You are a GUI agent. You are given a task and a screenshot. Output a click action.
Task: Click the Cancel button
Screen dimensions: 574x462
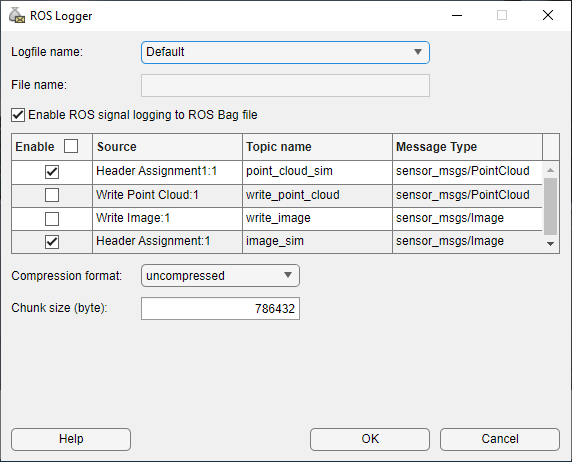(500, 439)
